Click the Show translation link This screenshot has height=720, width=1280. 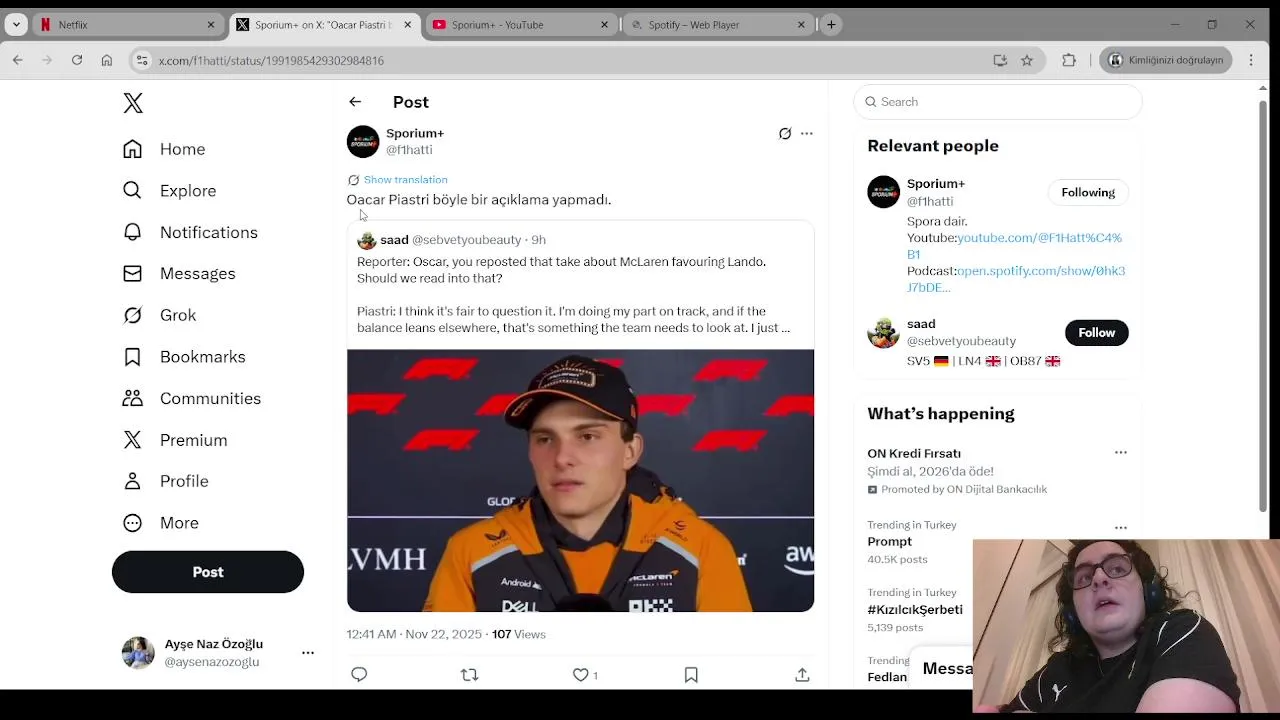[x=405, y=180]
